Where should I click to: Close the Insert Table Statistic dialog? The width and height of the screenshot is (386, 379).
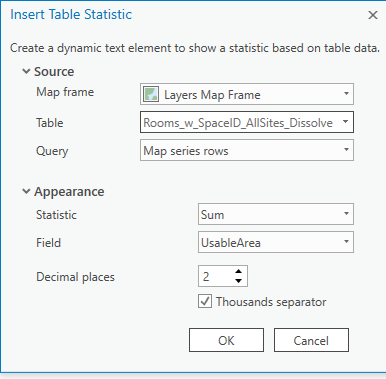click(373, 15)
